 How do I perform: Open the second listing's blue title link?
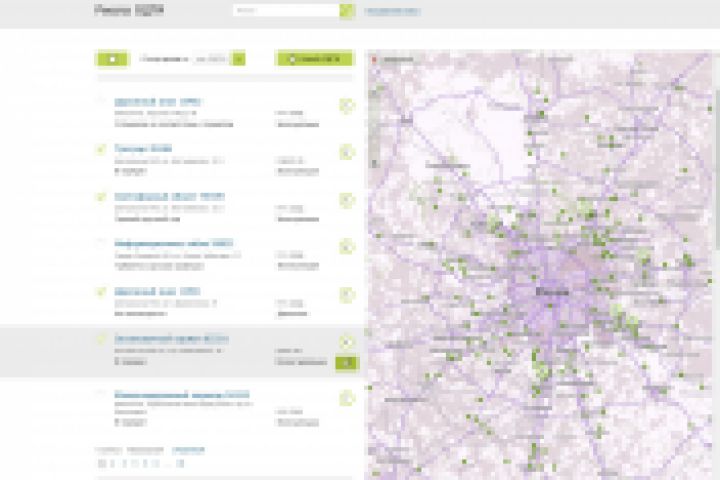(143, 148)
